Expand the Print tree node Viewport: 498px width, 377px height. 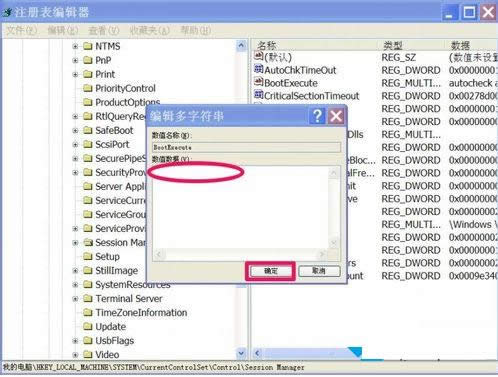(75, 74)
